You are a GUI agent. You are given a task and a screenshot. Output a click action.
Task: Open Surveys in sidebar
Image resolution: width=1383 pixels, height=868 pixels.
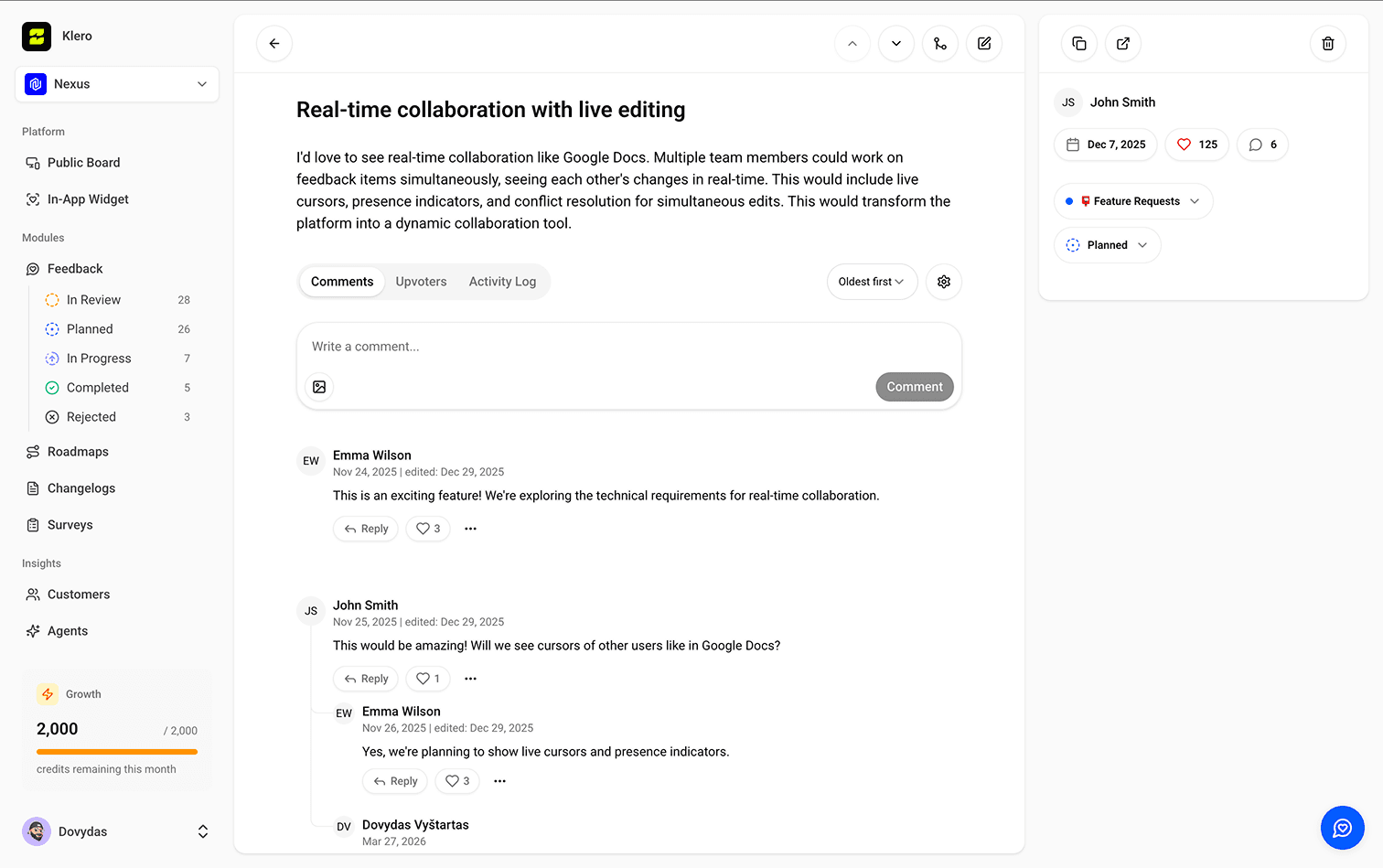[x=117, y=525]
